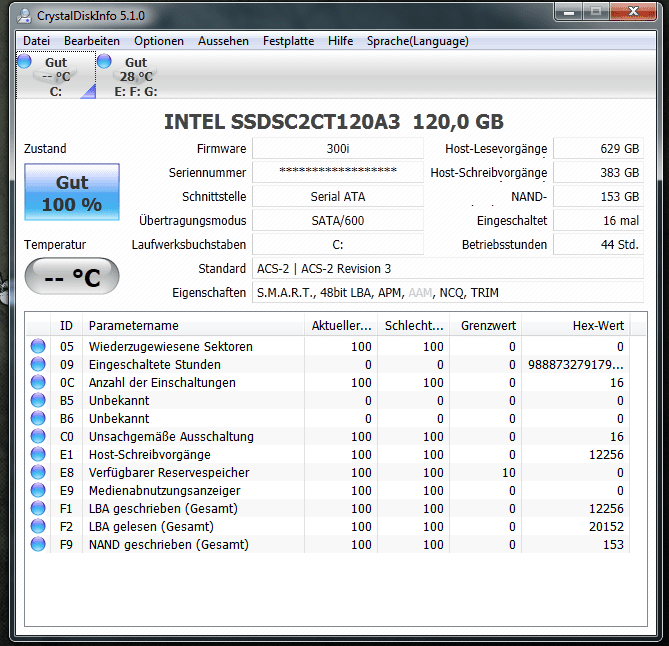This screenshot has height=646, width=669.
Task: Select the NAND geschrieben (Gesamt) row
Action: (328, 544)
